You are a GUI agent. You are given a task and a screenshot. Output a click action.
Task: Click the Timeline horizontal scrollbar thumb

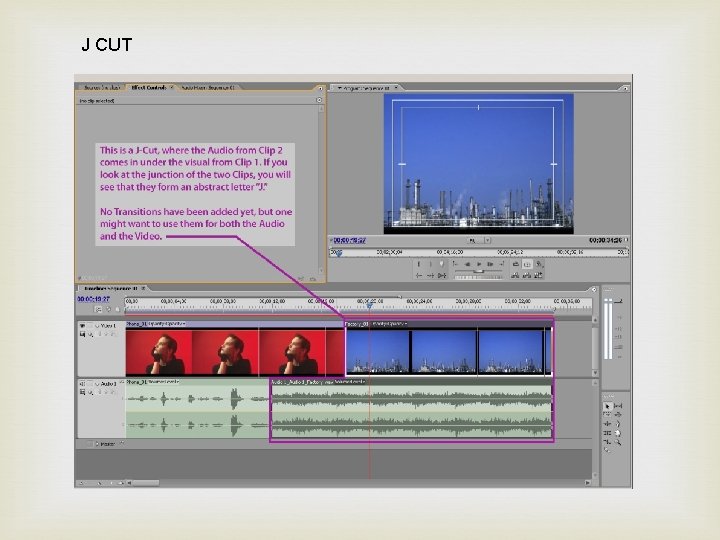(x=146, y=483)
